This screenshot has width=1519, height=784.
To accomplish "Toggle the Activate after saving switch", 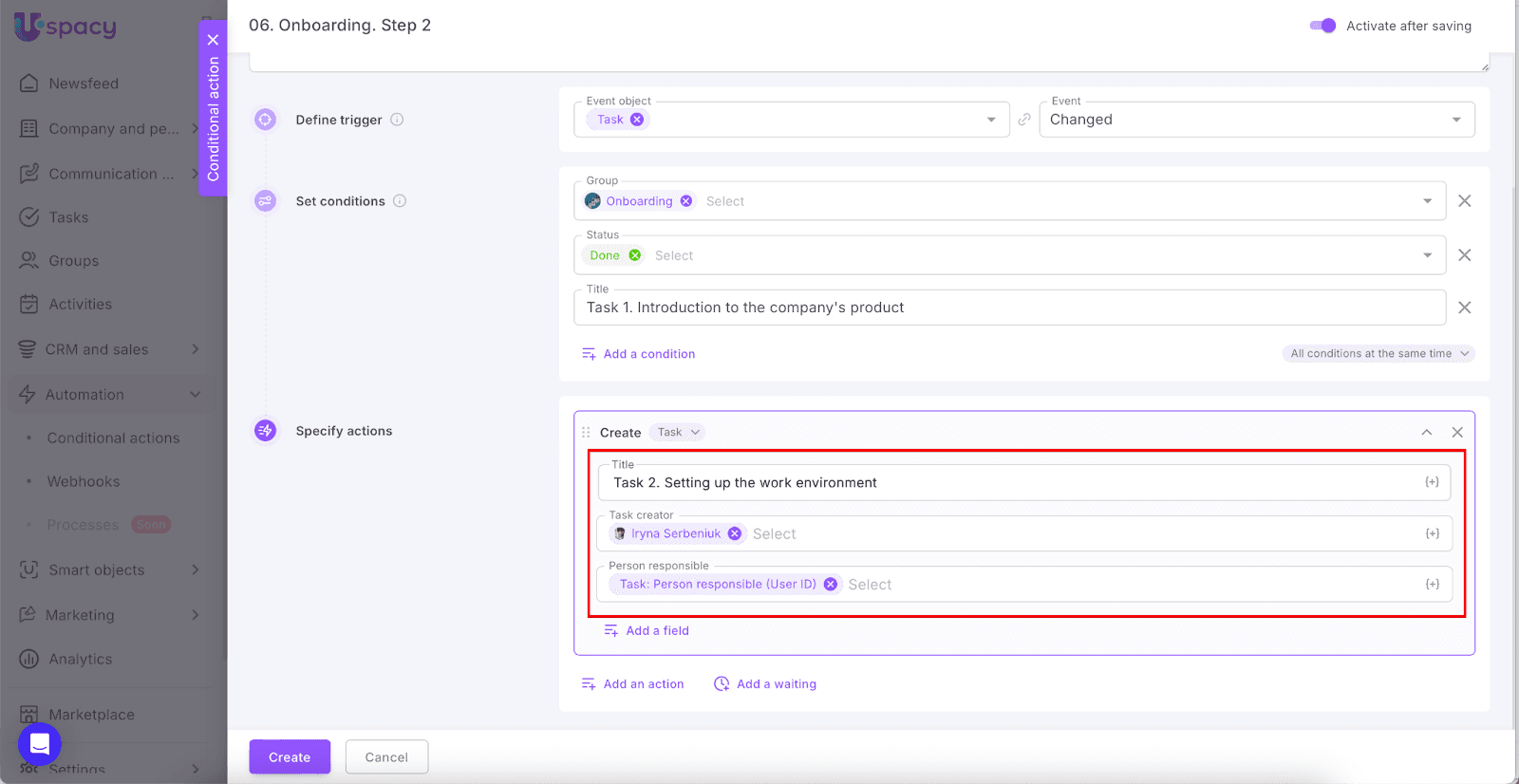I will tap(1322, 26).
